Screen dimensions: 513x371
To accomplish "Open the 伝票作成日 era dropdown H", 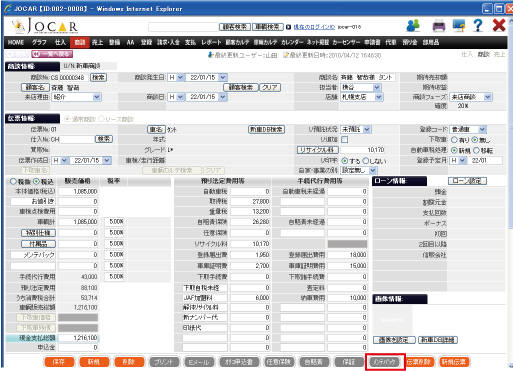I will [60, 161].
